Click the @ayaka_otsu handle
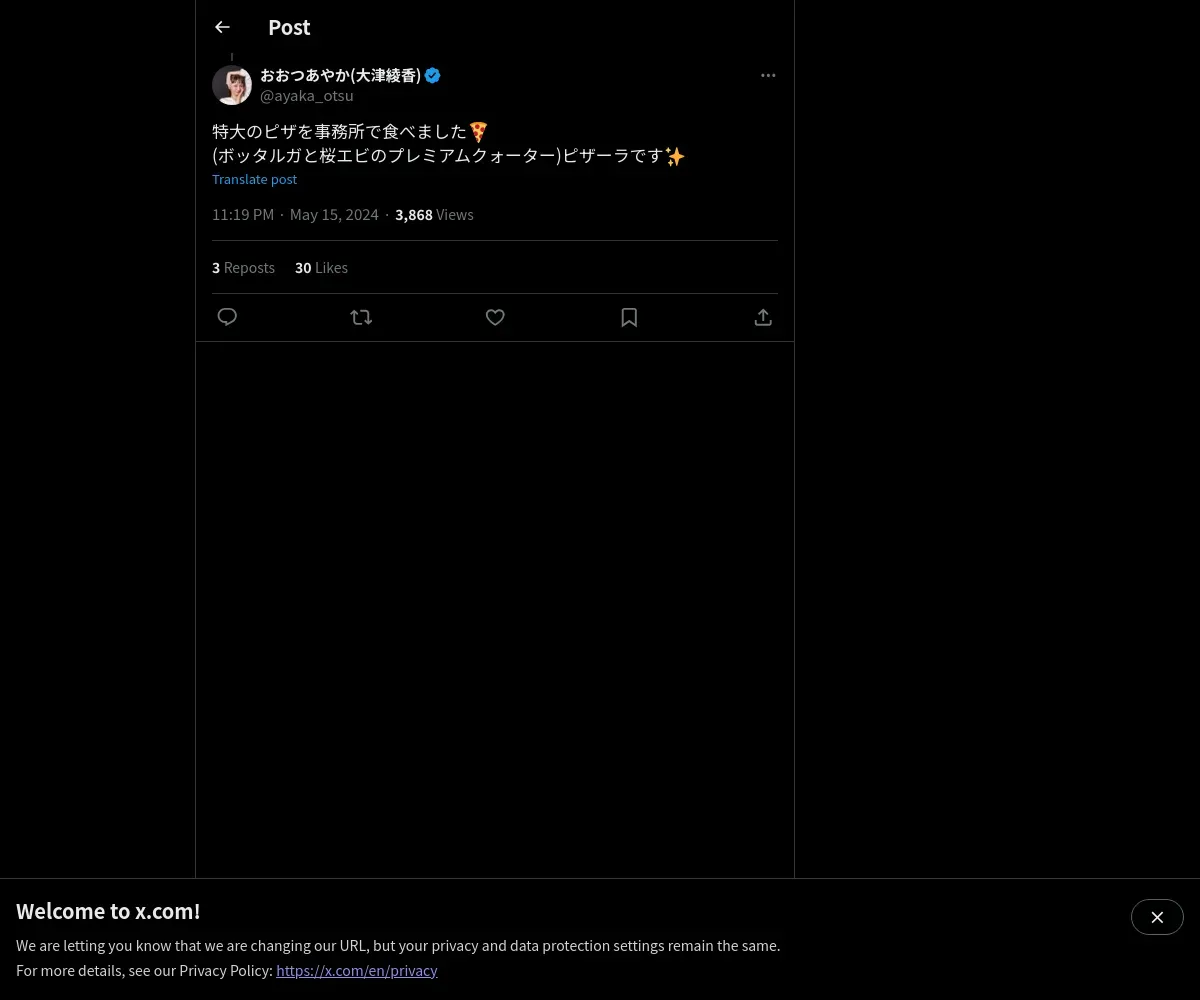The height and width of the screenshot is (1000, 1200). coord(307,96)
